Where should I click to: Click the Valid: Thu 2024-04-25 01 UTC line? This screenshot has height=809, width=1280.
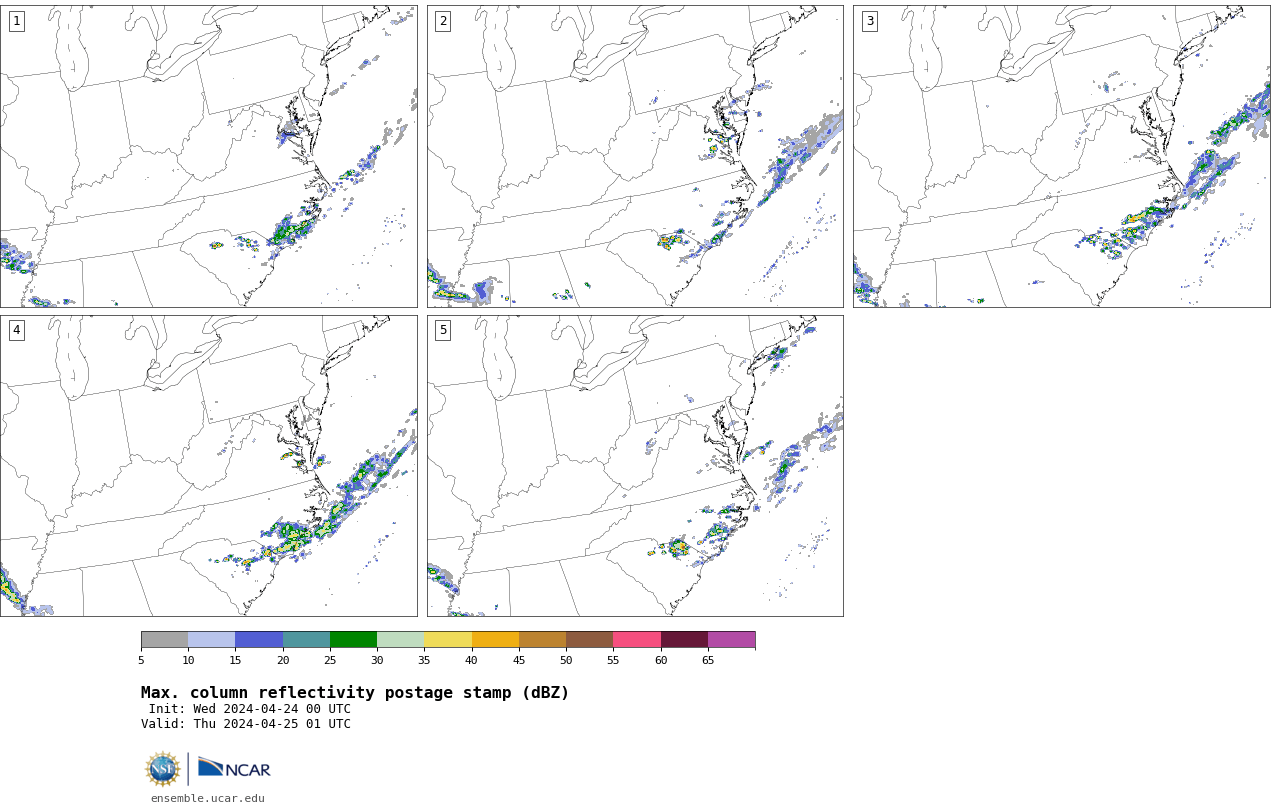(x=246, y=724)
